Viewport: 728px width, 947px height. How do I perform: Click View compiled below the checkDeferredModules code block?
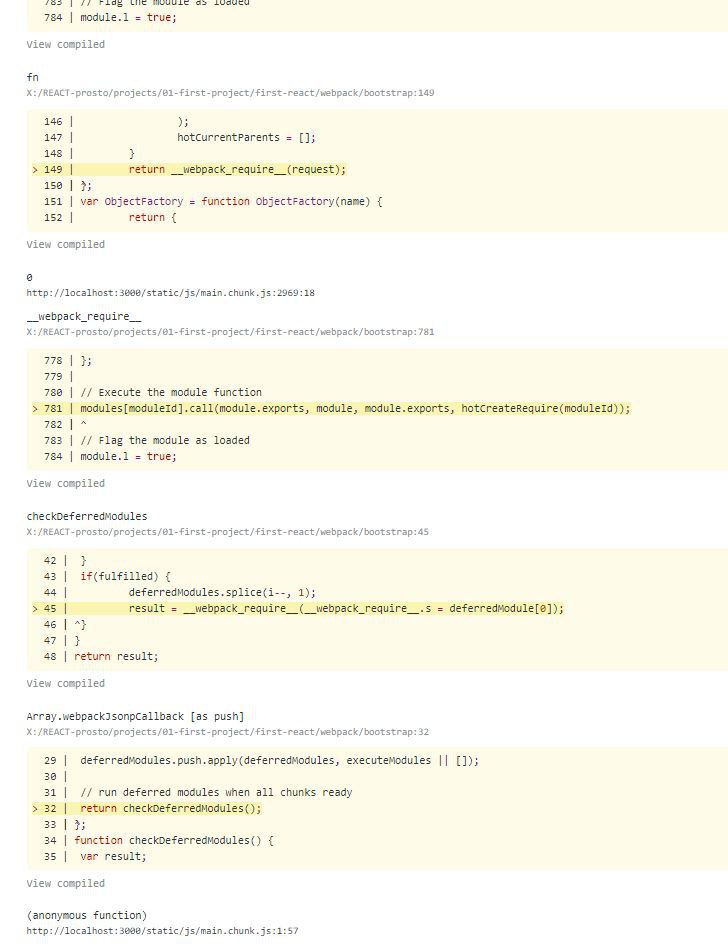65,683
